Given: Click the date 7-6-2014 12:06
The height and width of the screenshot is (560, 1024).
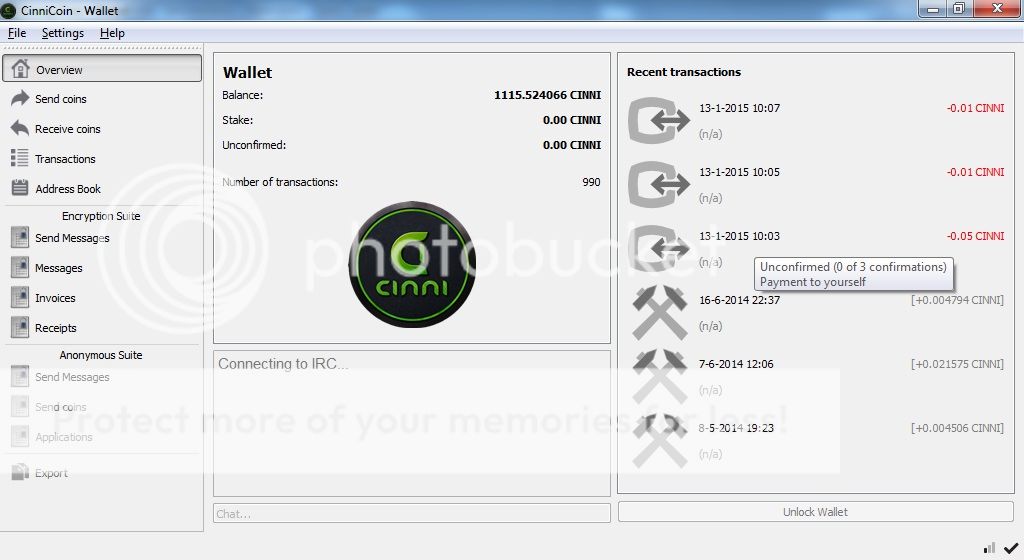Looking at the screenshot, I should pyautogui.click(x=736, y=364).
